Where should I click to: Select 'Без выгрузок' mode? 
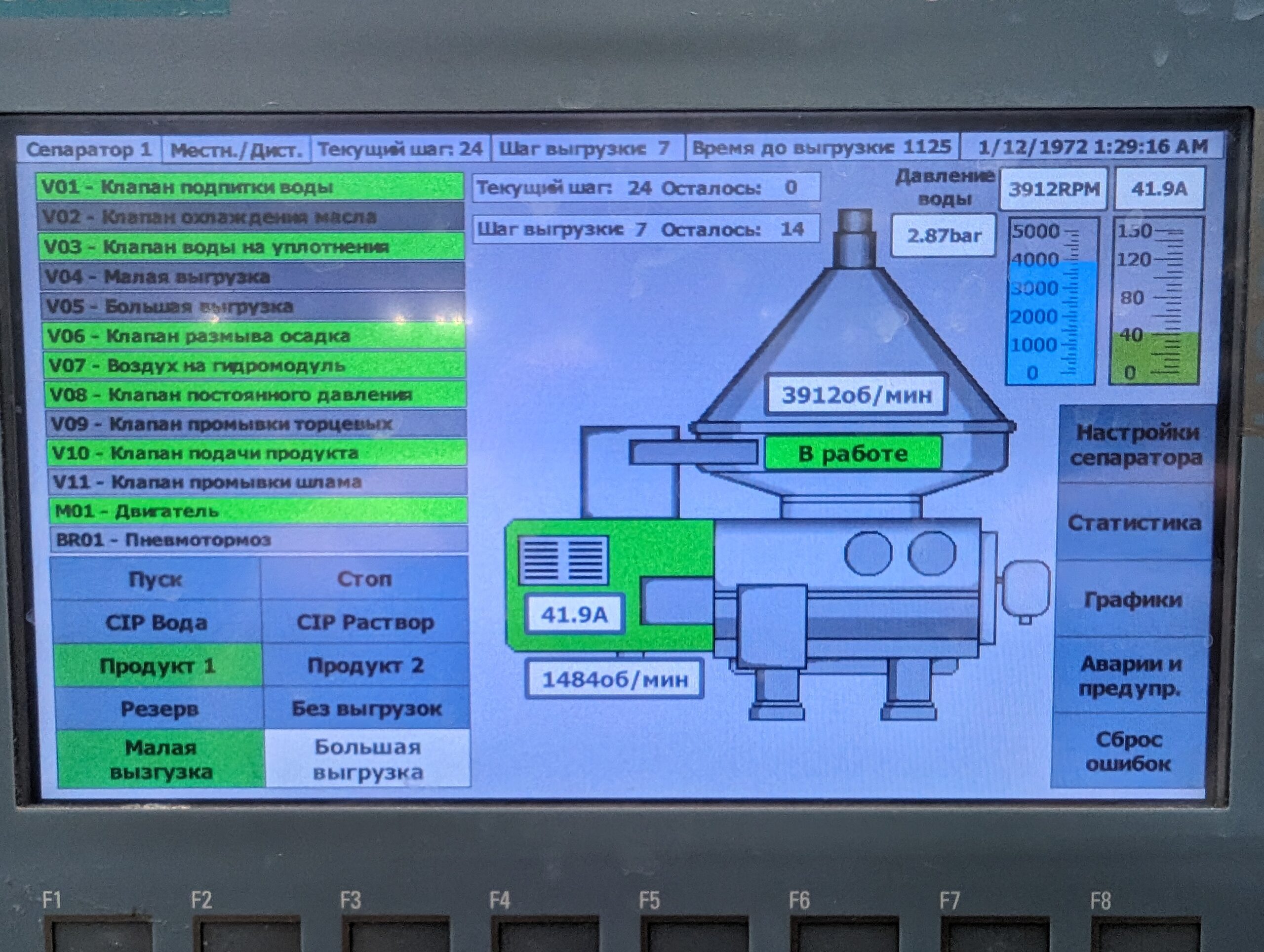[x=366, y=709]
